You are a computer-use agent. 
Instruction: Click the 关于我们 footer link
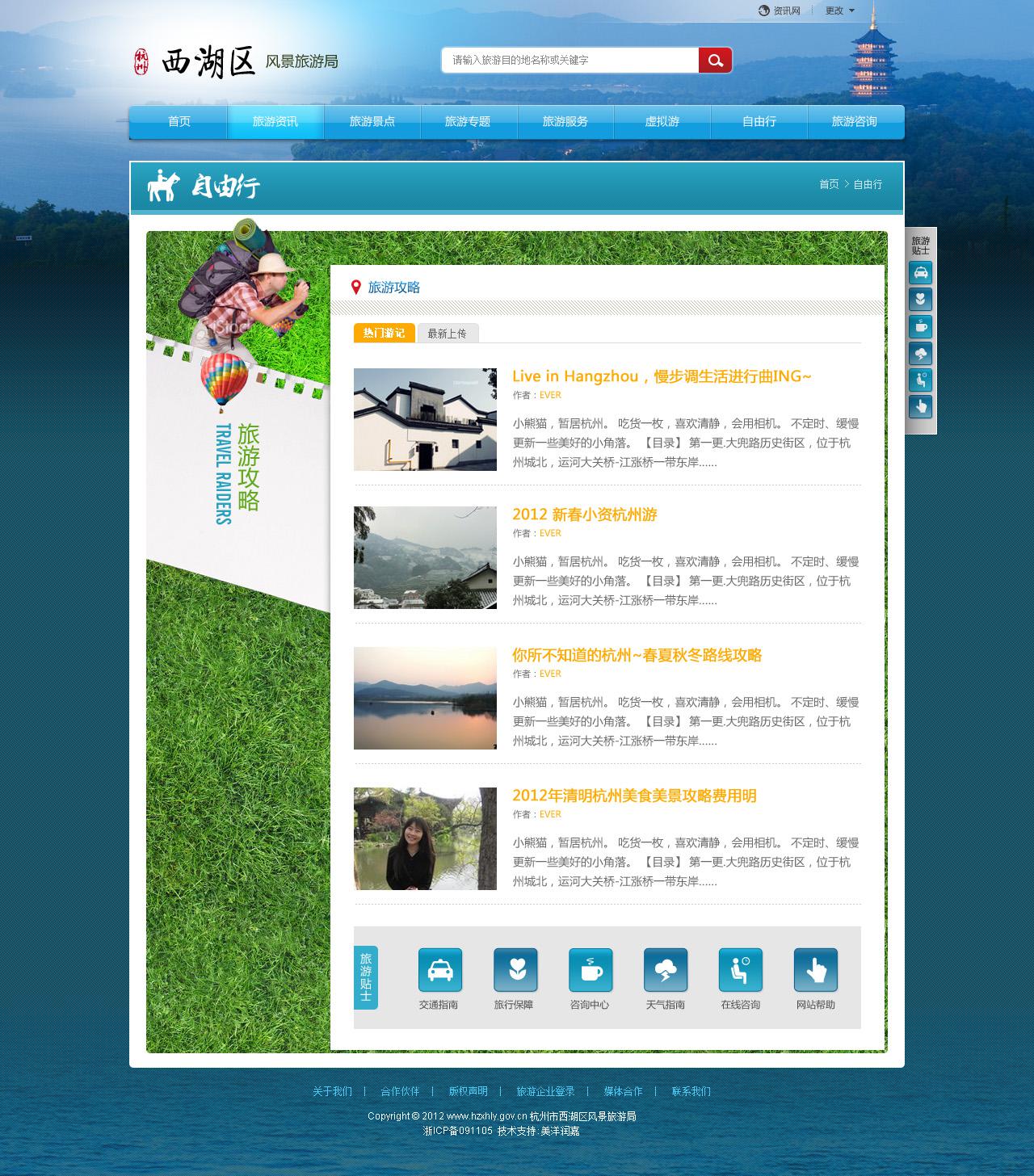(x=332, y=1091)
